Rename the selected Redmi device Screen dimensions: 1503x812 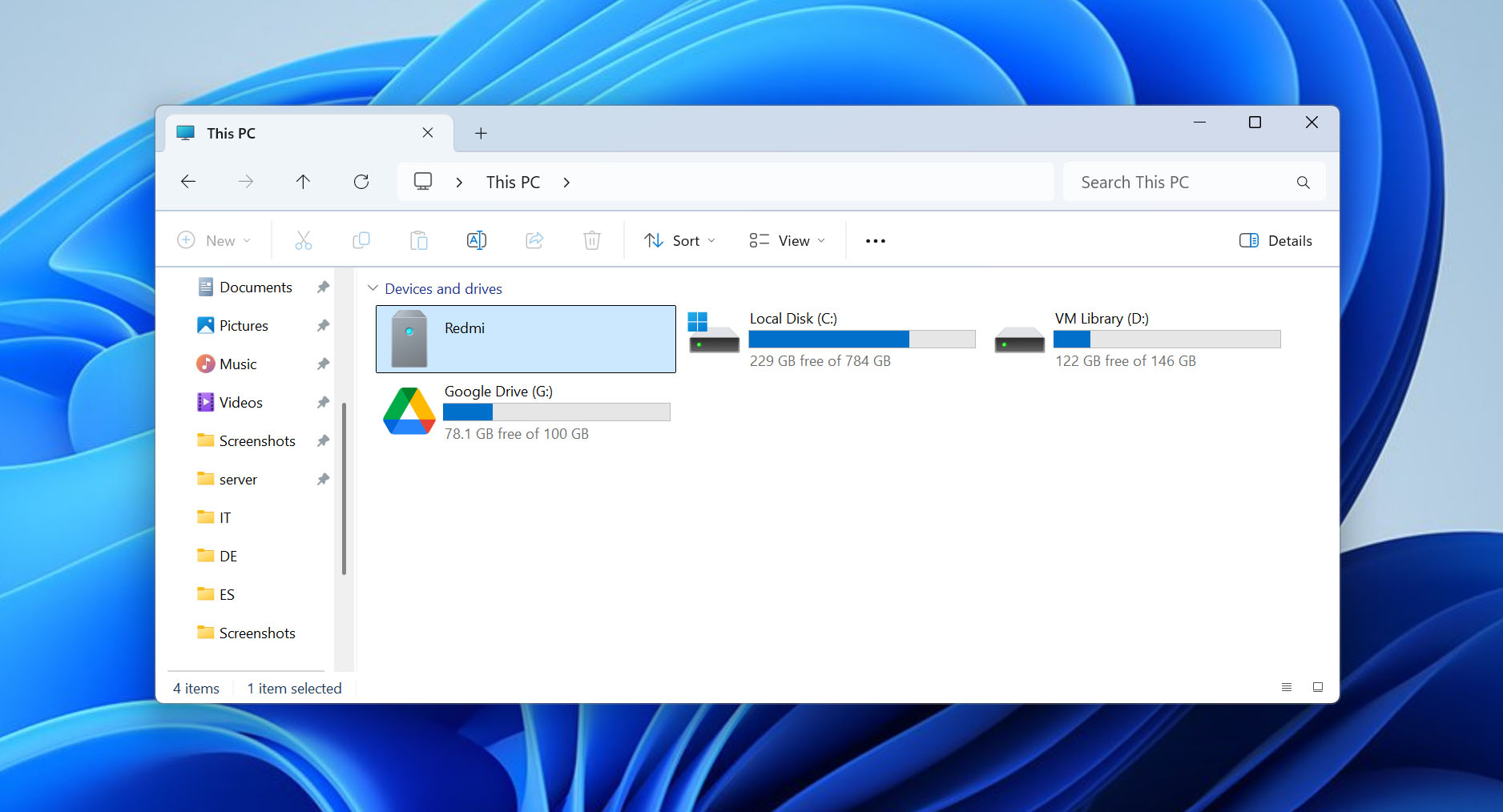point(476,240)
